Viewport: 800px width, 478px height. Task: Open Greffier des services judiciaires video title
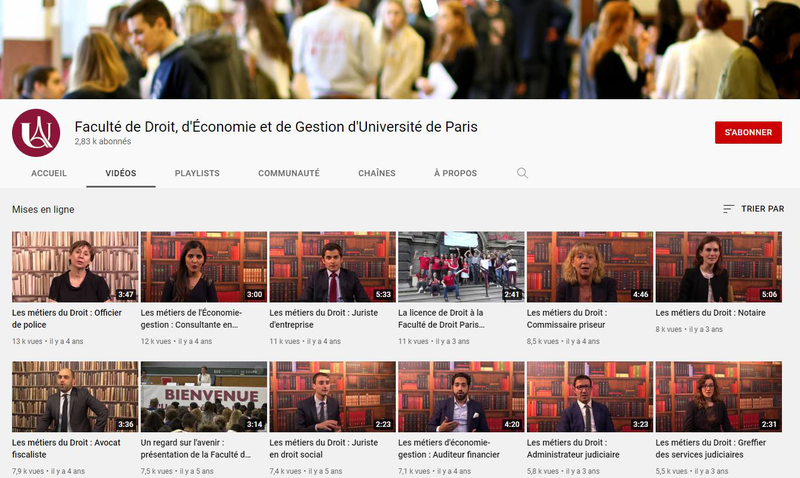pyautogui.click(x=711, y=448)
